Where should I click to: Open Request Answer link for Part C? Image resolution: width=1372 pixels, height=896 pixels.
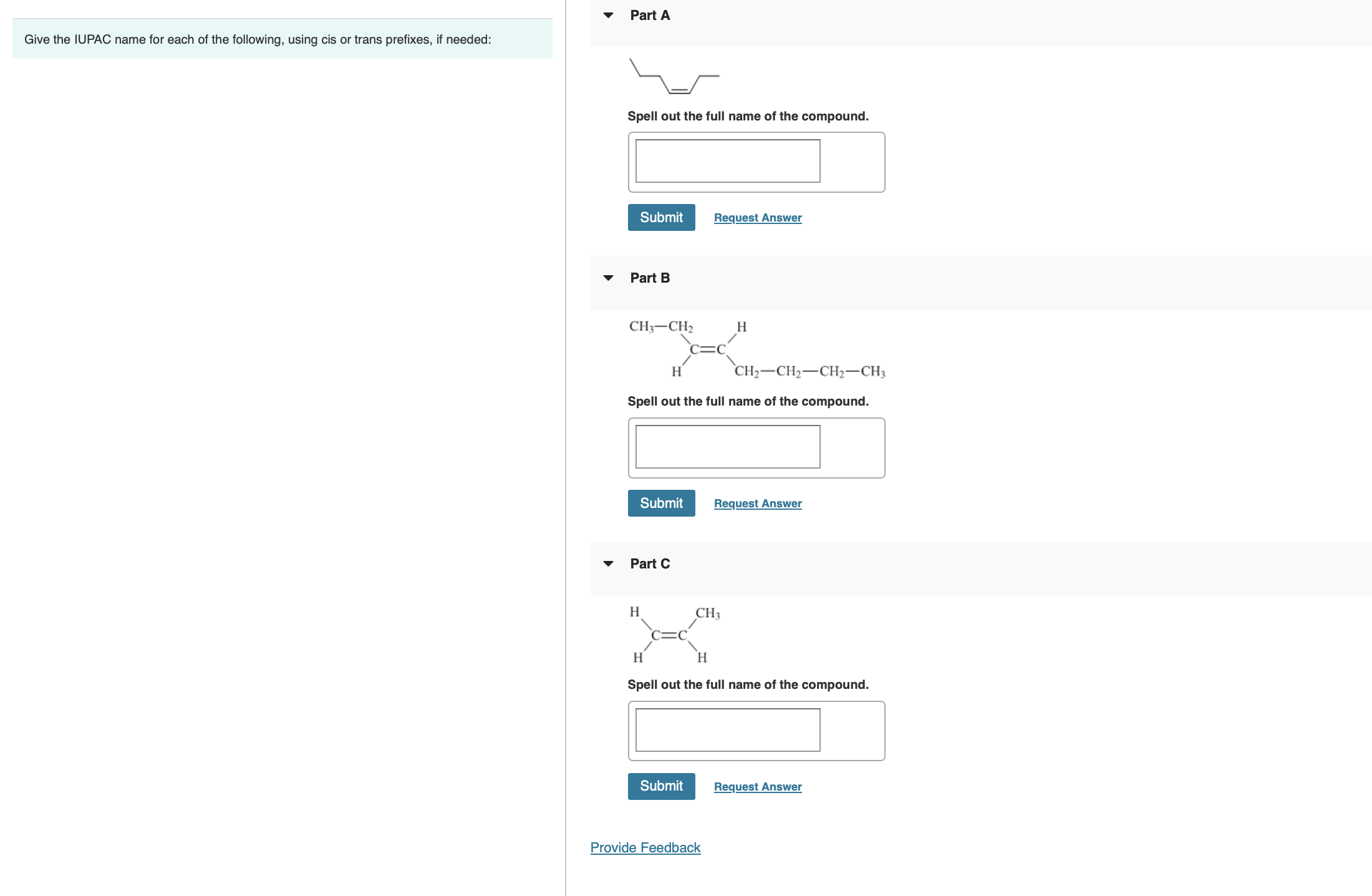pos(757,787)
